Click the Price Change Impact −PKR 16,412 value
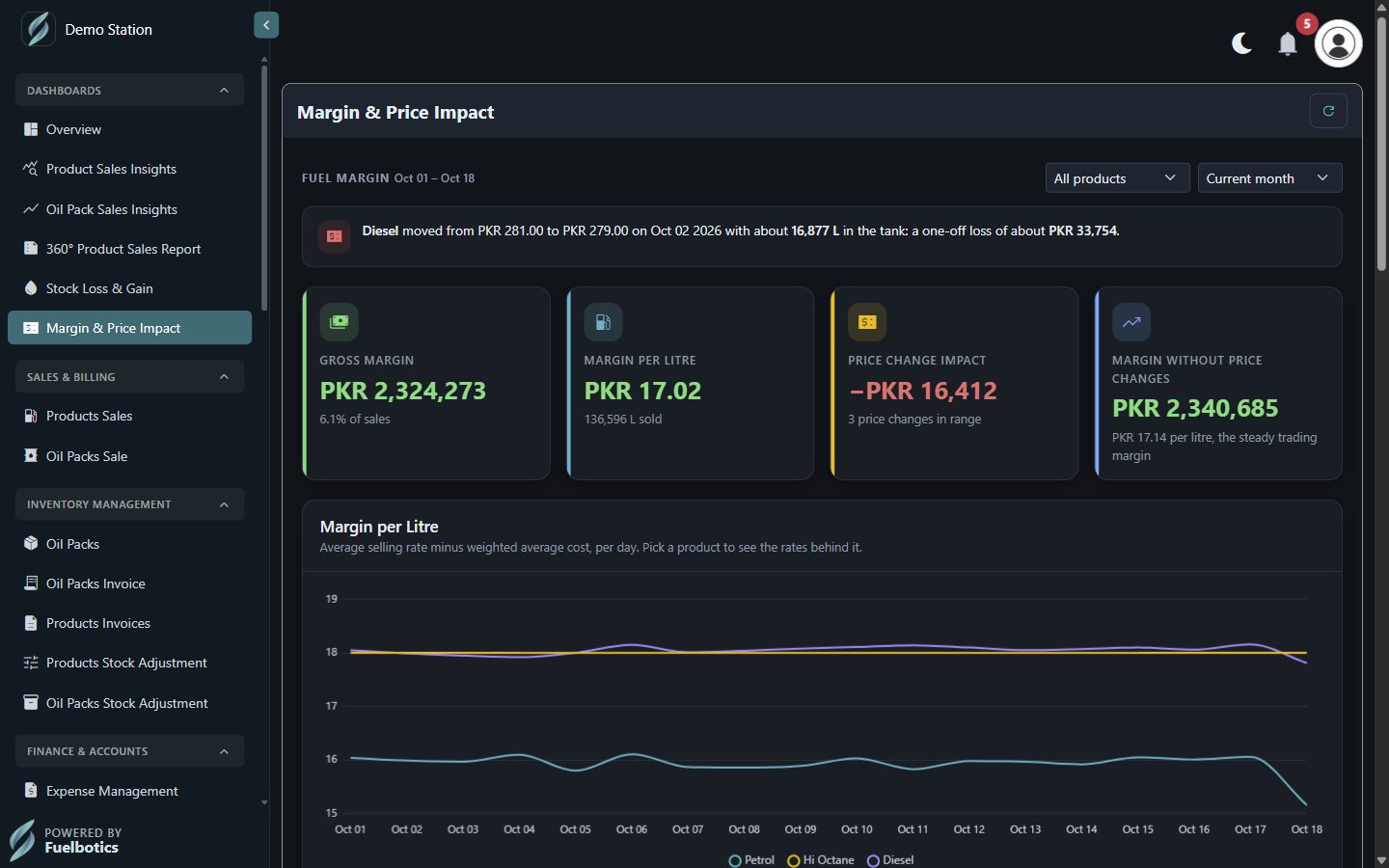This screenshot has height=868, width=1389. tap(922, 391)
